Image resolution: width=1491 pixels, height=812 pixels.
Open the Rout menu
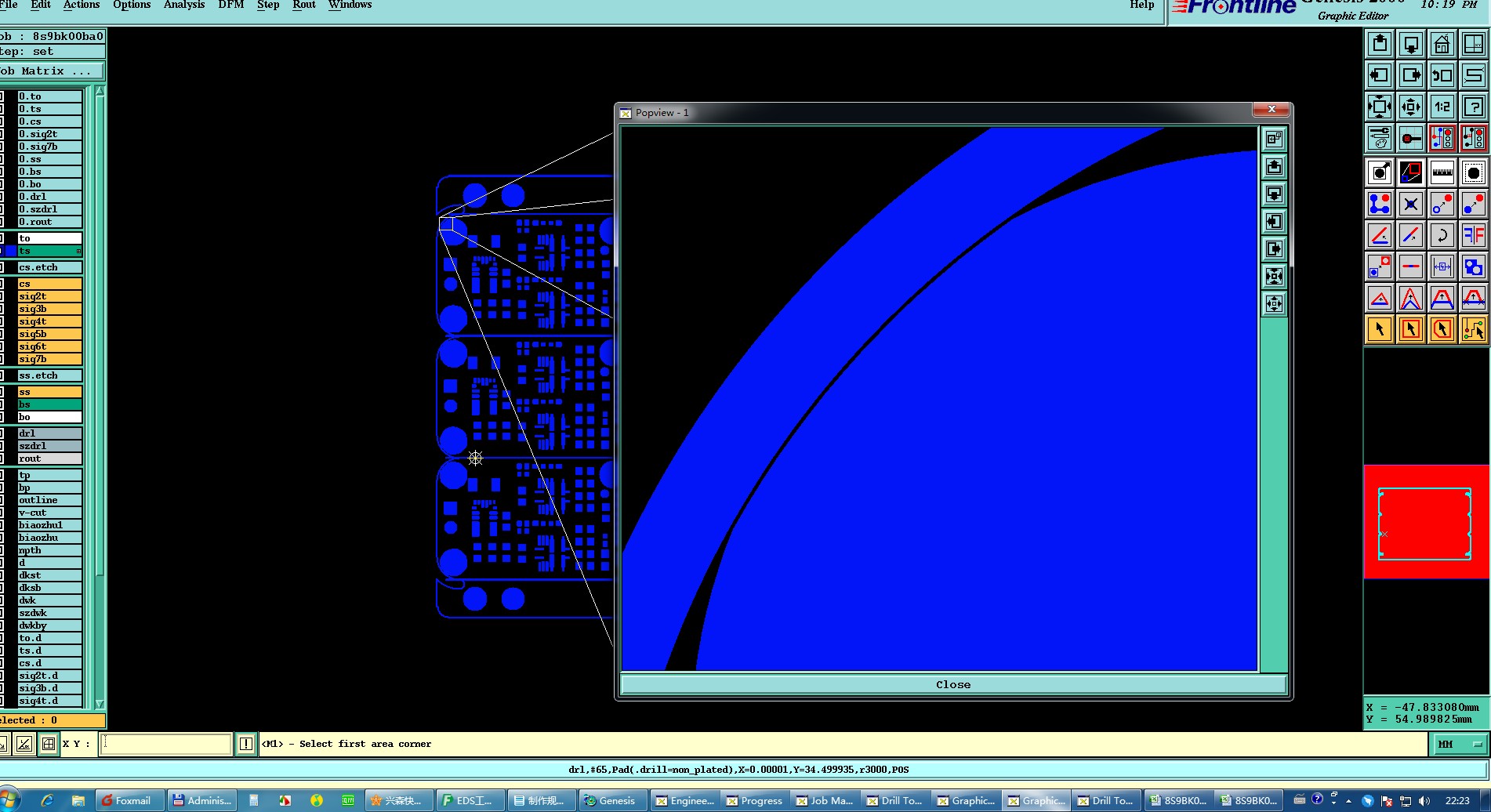tap(304, 5)
